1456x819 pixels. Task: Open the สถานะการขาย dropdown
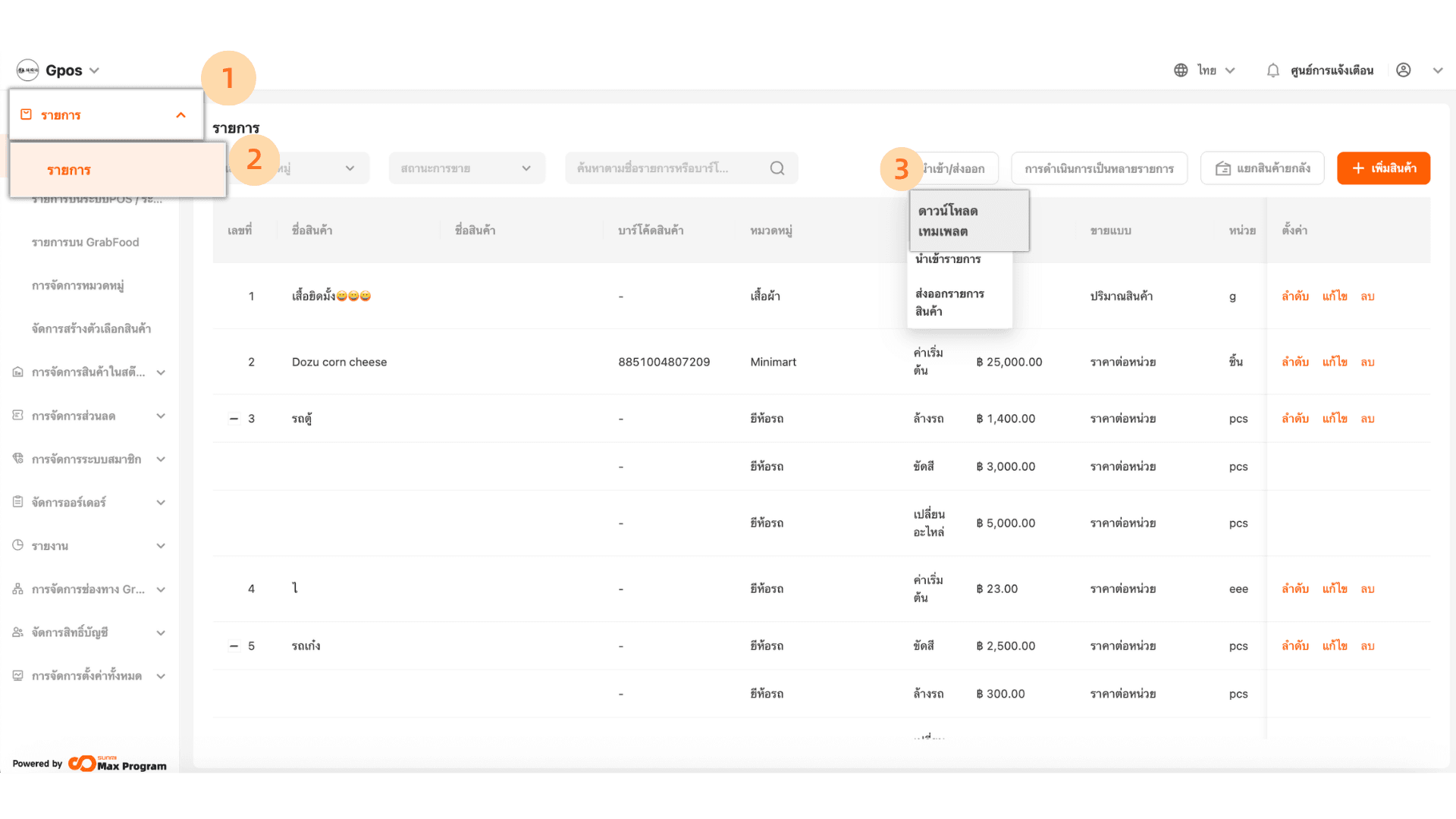[x=466, y=168]
